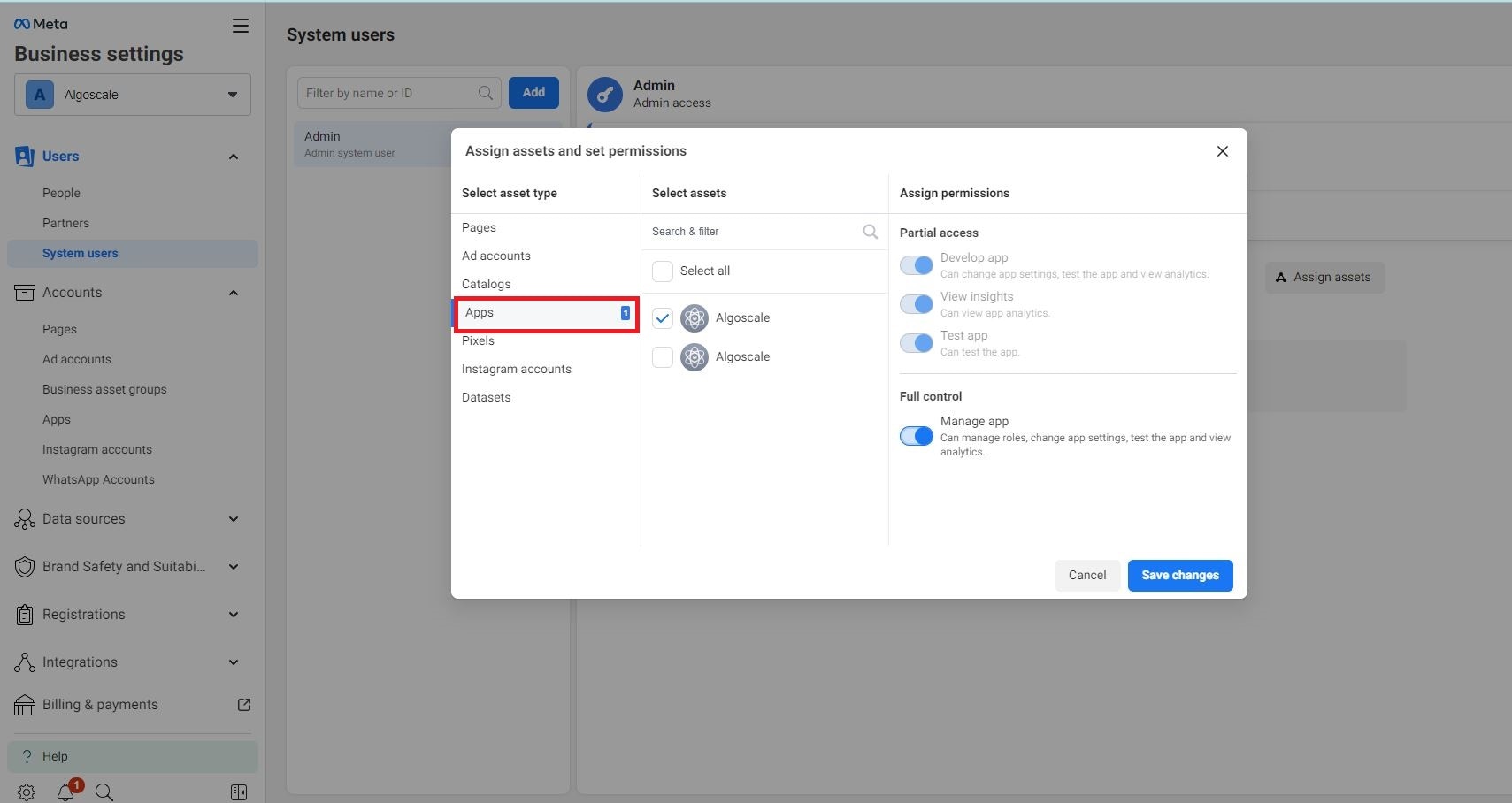Click the Algoscale 'A' business avatar
1512x803 pixels.
click(x=40, y=95)
